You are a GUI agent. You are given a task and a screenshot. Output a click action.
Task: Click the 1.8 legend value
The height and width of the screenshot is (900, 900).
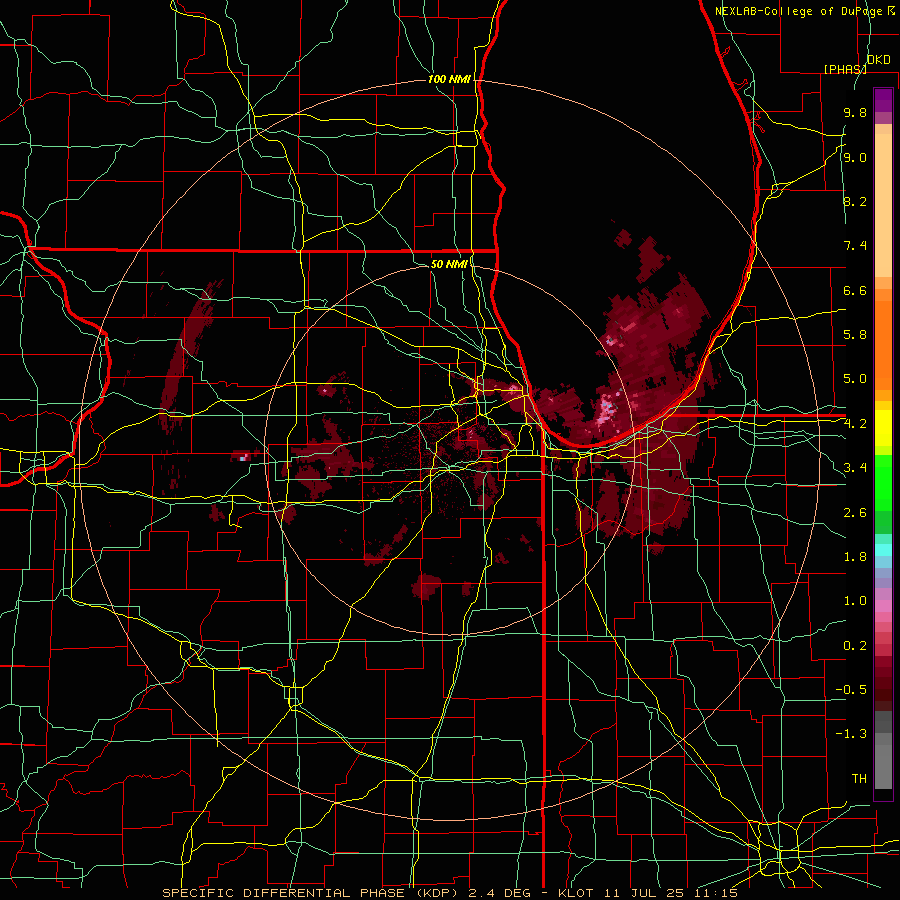855,557
